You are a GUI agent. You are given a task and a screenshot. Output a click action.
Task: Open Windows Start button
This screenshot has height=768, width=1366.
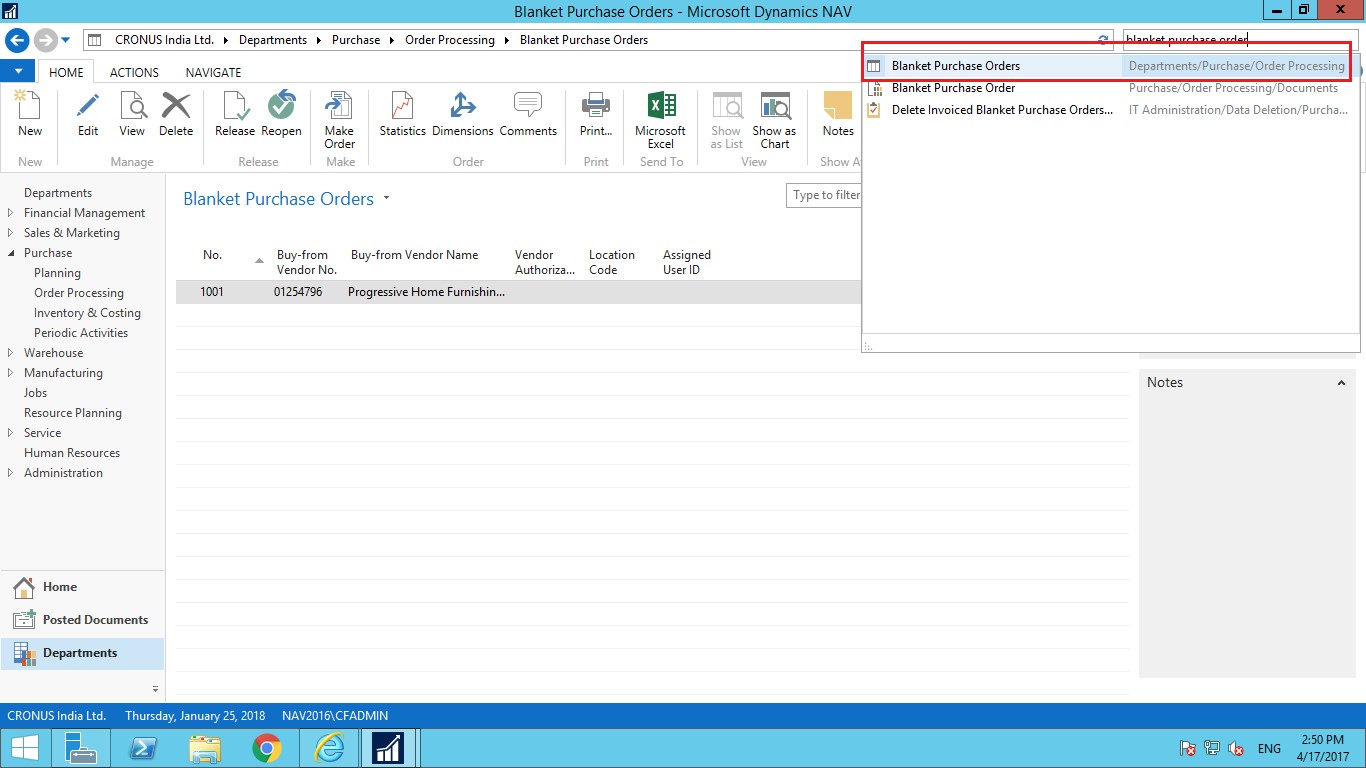coord(24,748)
